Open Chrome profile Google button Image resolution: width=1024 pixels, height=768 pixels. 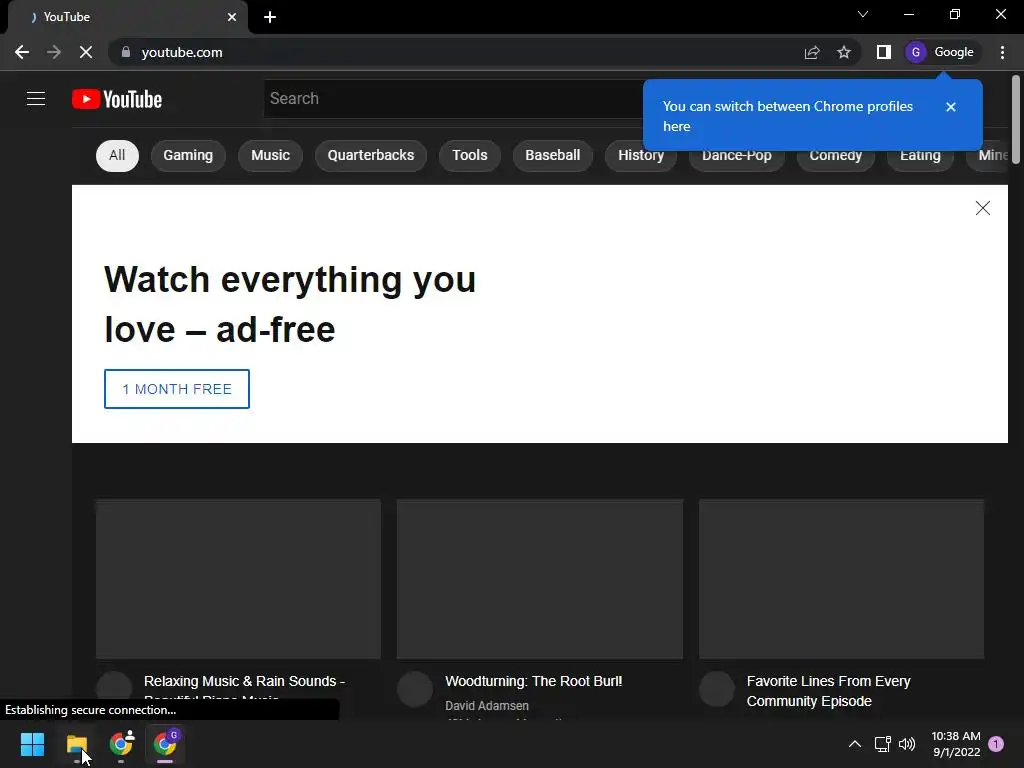[x=941, y=52]
